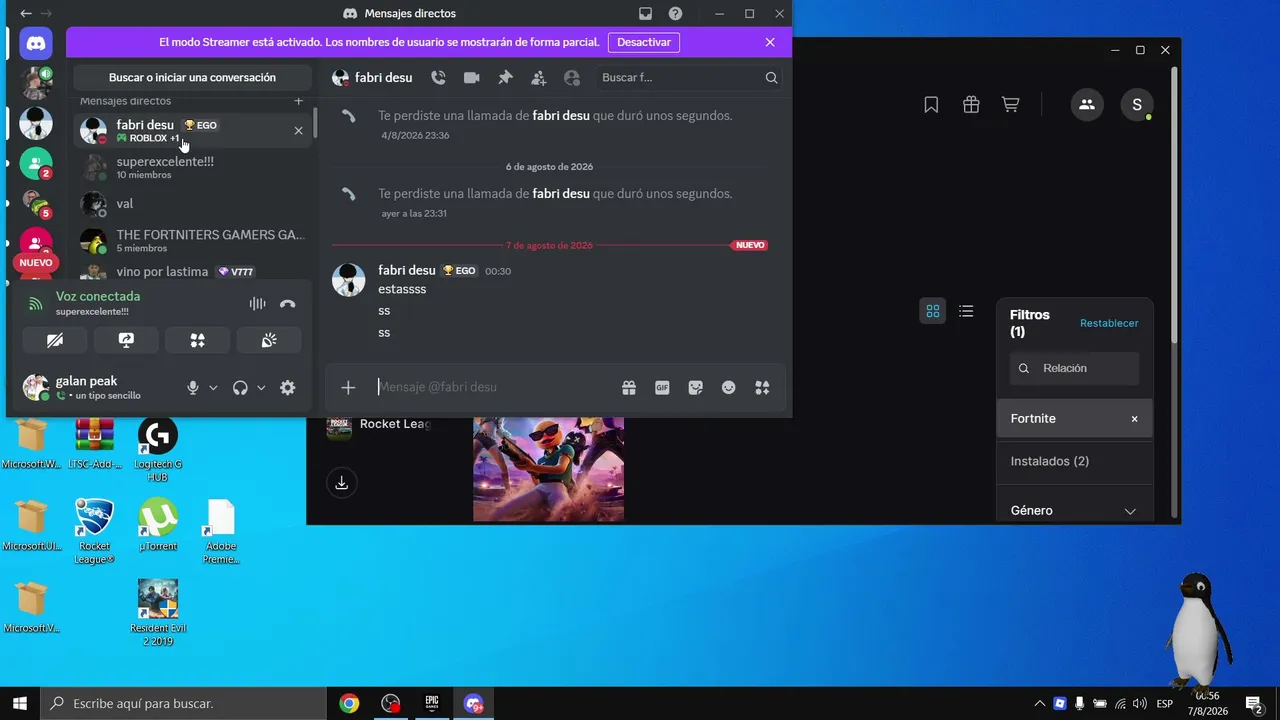This screenshot has height=720, width=1280.
Task: Open the soundboard in the voice panel
Action: tap(269, 340)
